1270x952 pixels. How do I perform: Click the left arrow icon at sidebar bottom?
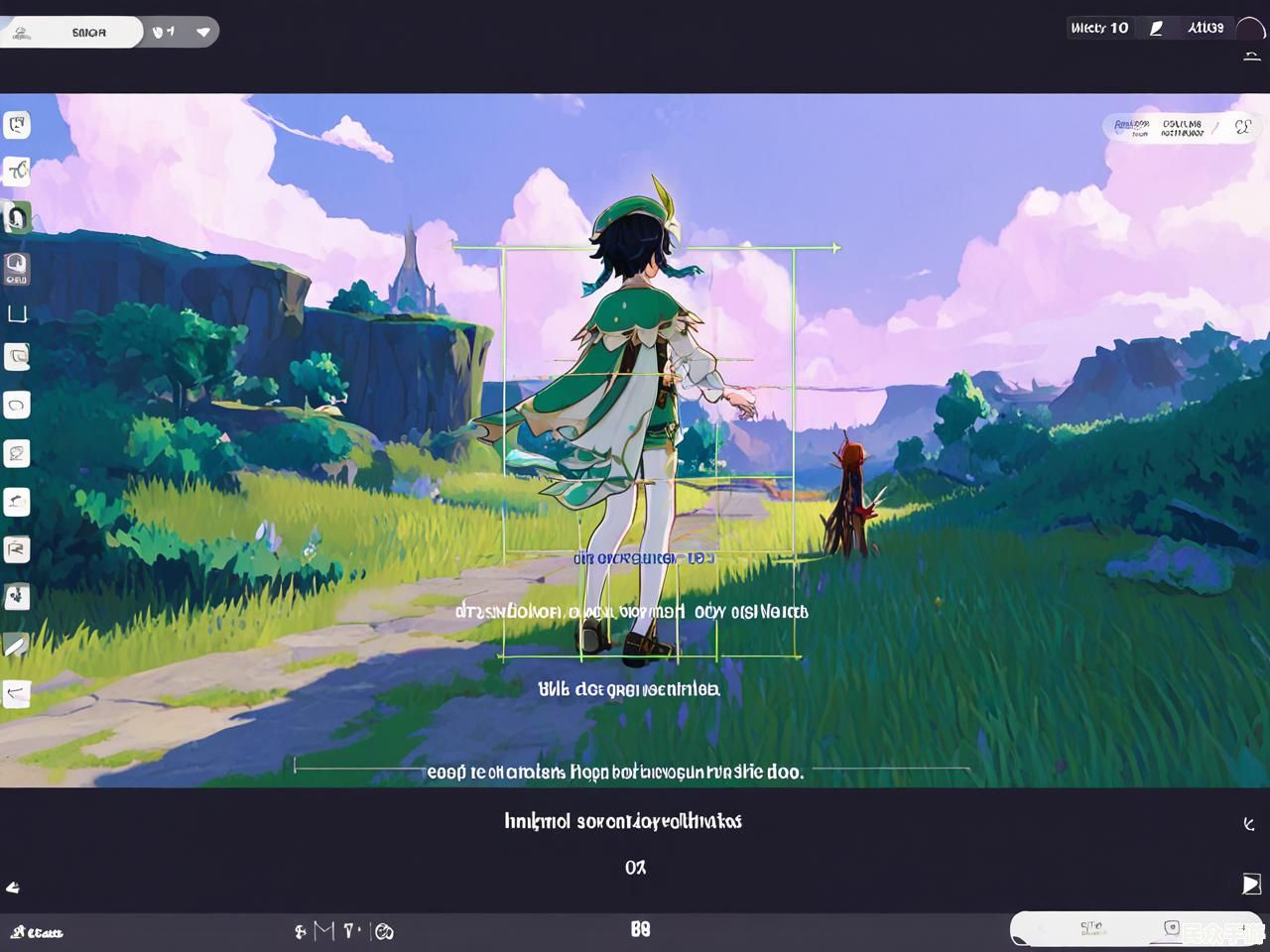tap(16, 693)
